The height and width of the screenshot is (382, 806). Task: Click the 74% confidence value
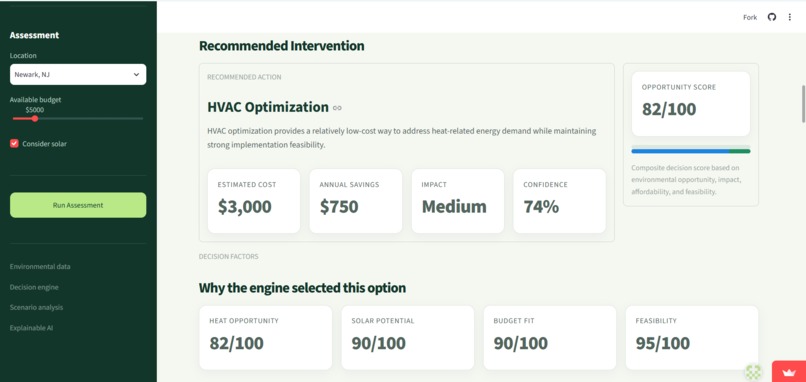point(541,207)
